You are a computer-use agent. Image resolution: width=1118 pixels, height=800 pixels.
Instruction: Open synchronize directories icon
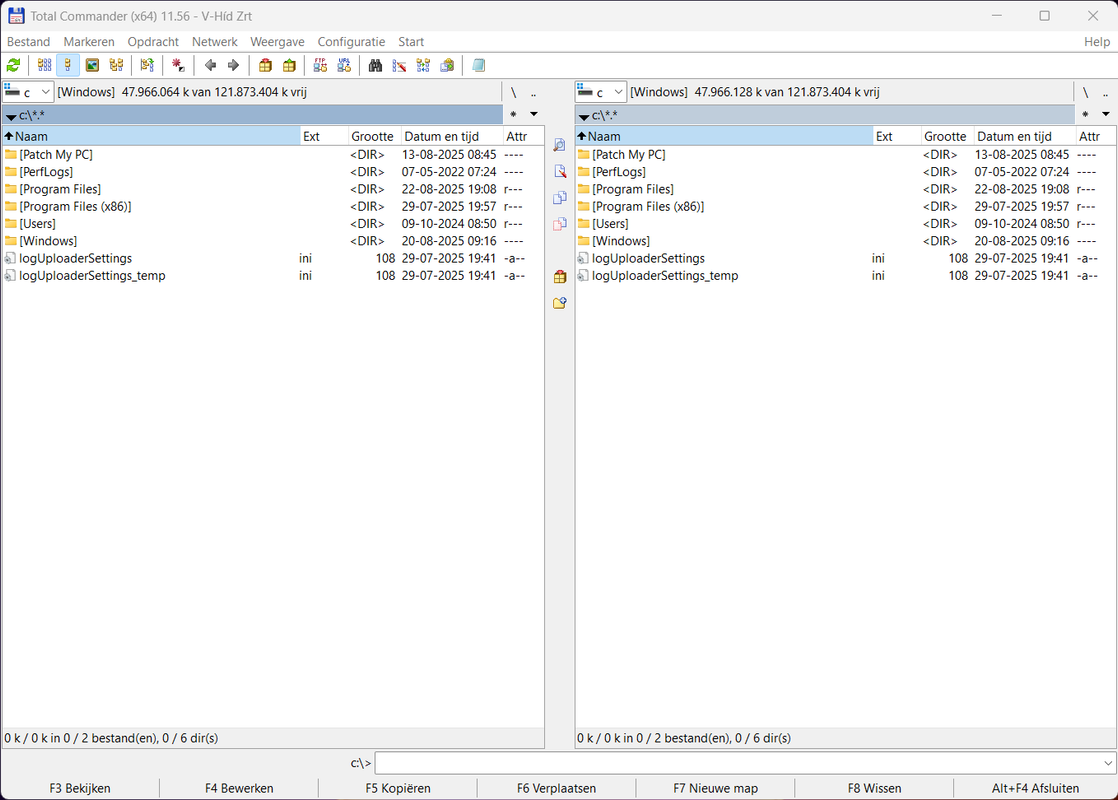click(x=424, y=66)
